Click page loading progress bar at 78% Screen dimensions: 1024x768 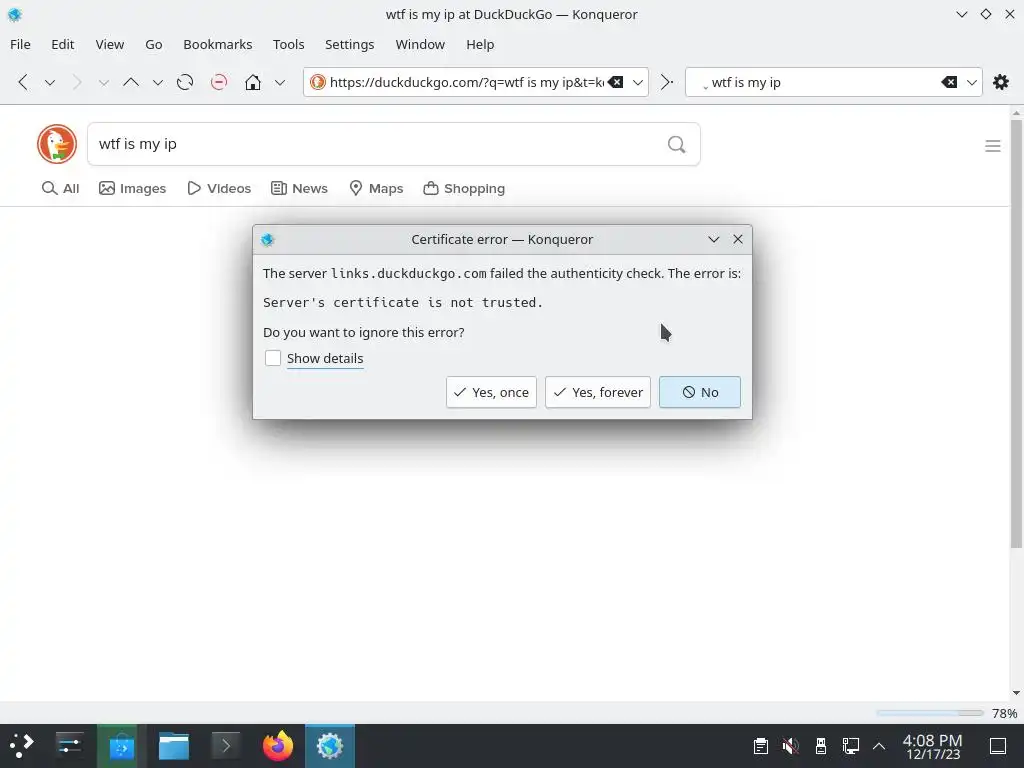coord(929,713)
